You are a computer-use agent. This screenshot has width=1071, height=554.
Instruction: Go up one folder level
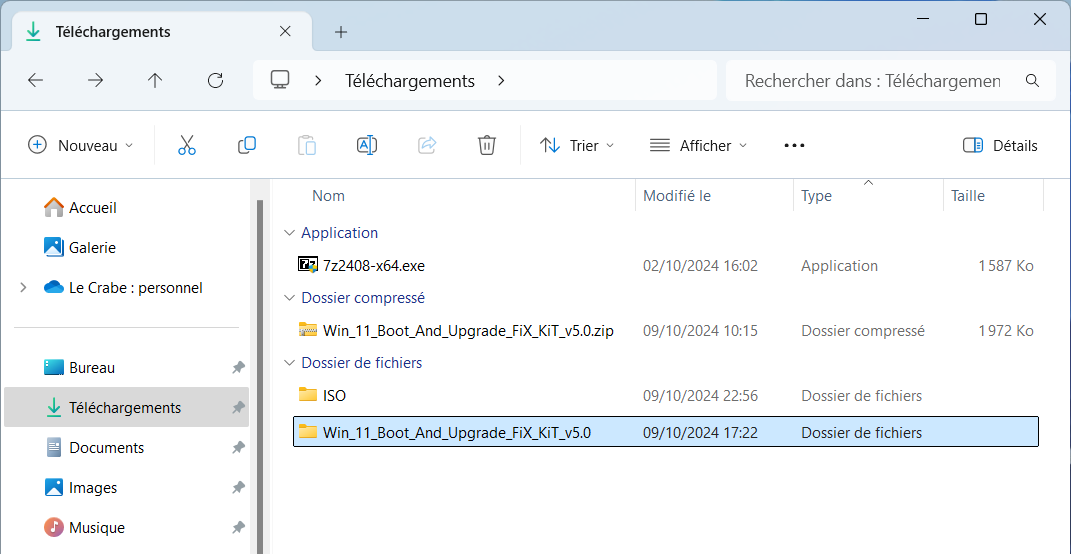[x=155, y=81]
